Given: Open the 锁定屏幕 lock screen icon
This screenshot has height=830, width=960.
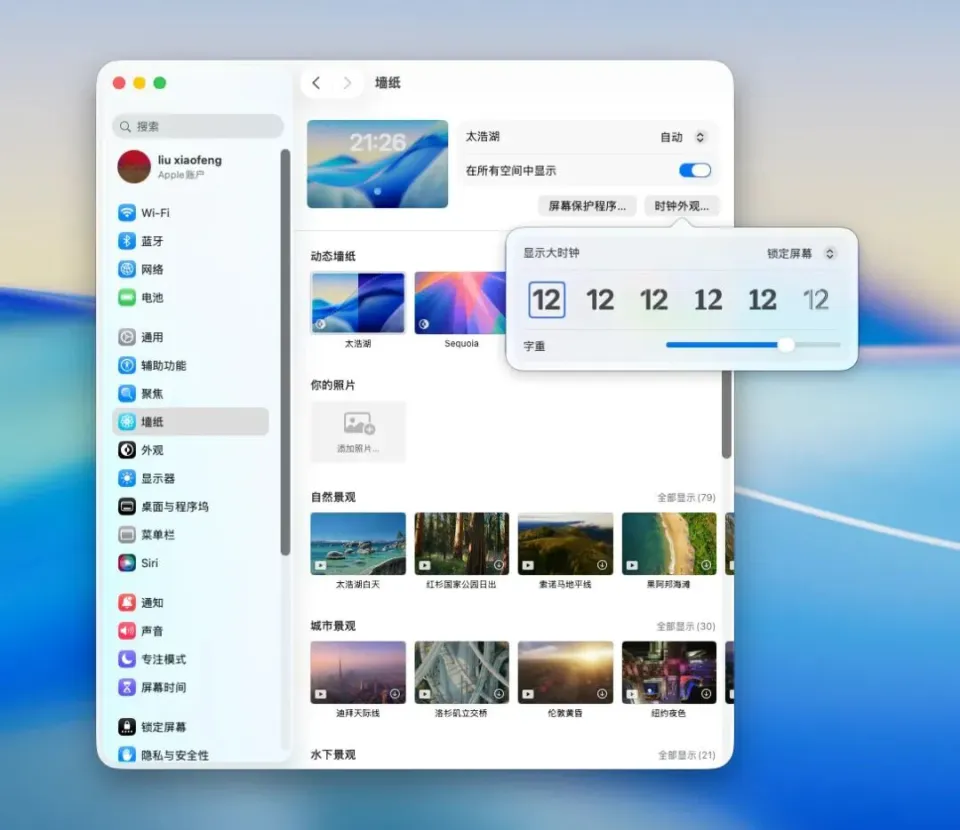Looking at the screenshot, I should click(x=127, y=727).
